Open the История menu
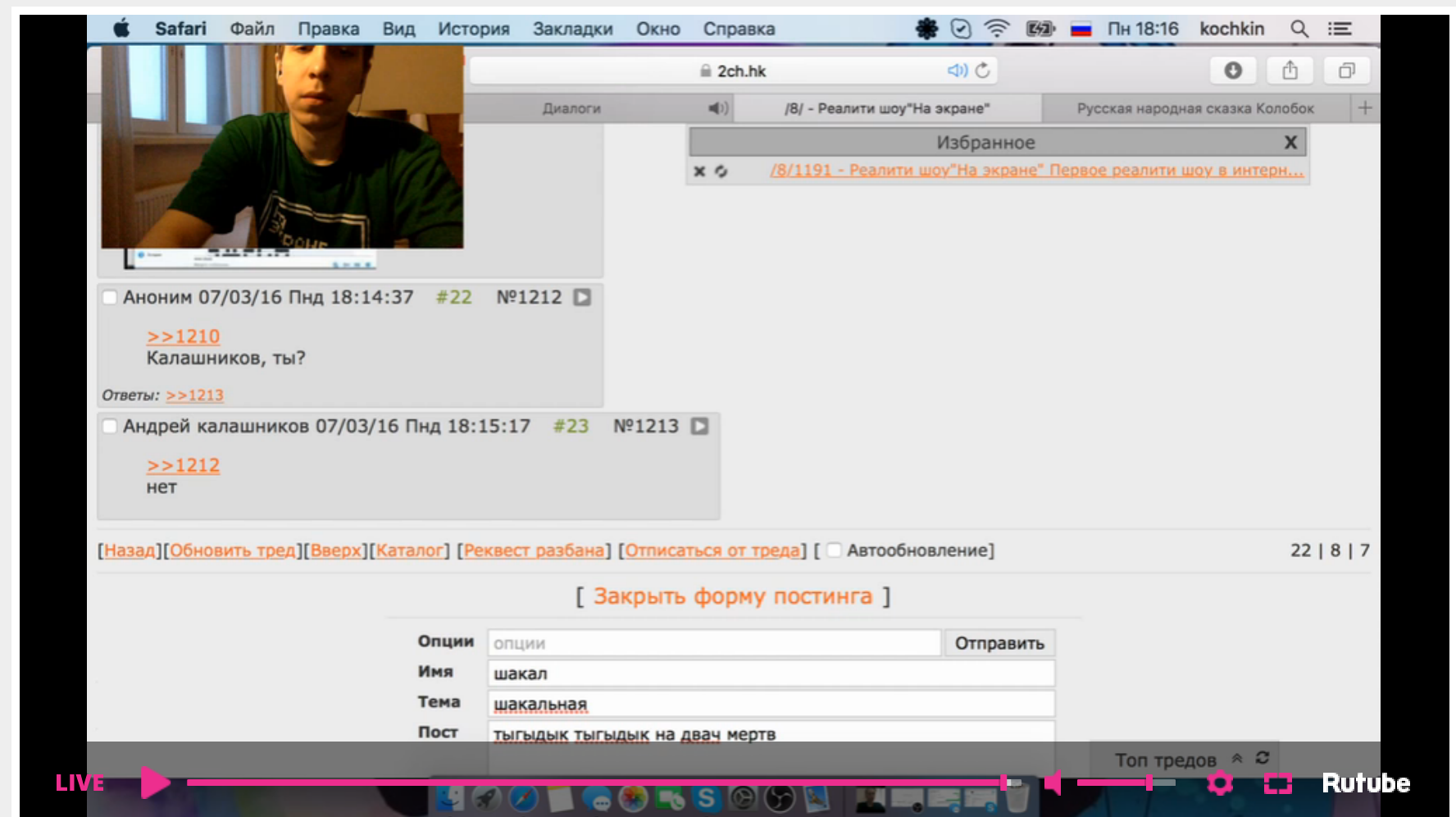 click(473, 29)
